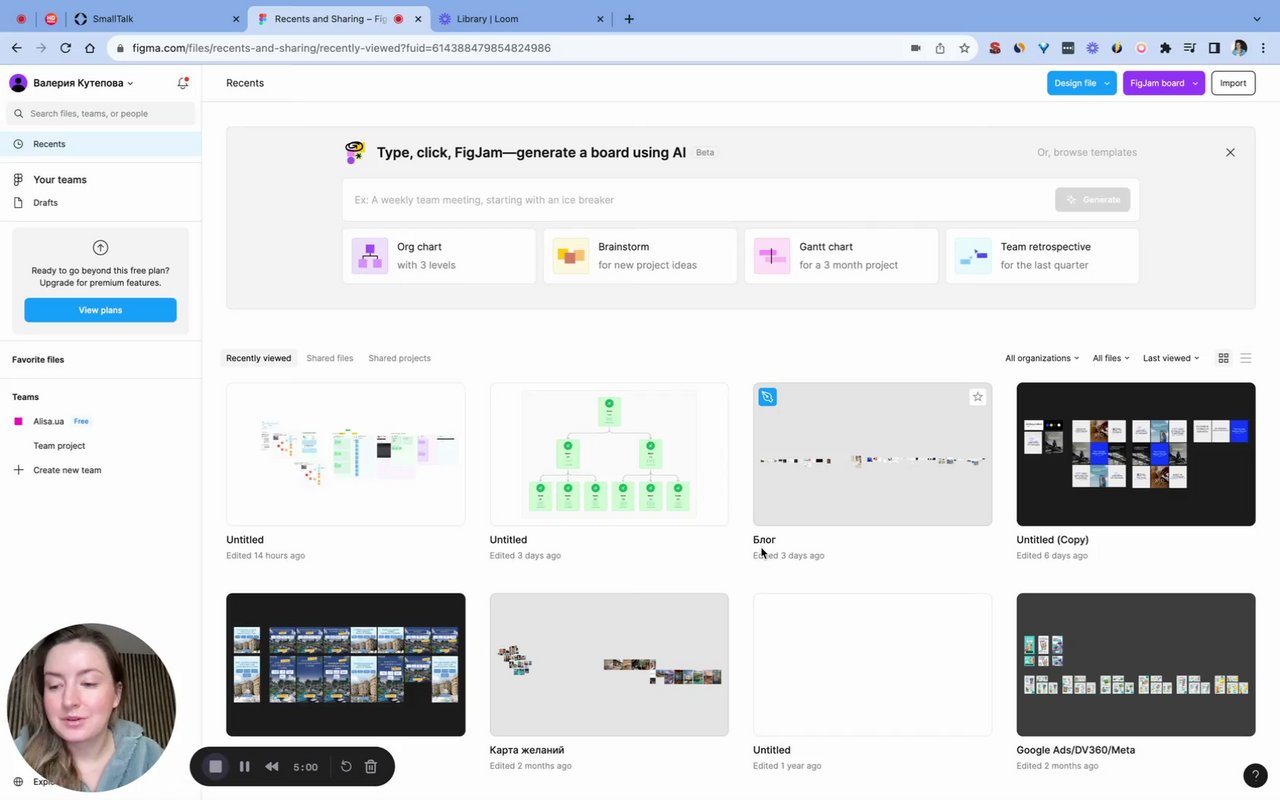Select the Recents clock icon

point(18,144)
